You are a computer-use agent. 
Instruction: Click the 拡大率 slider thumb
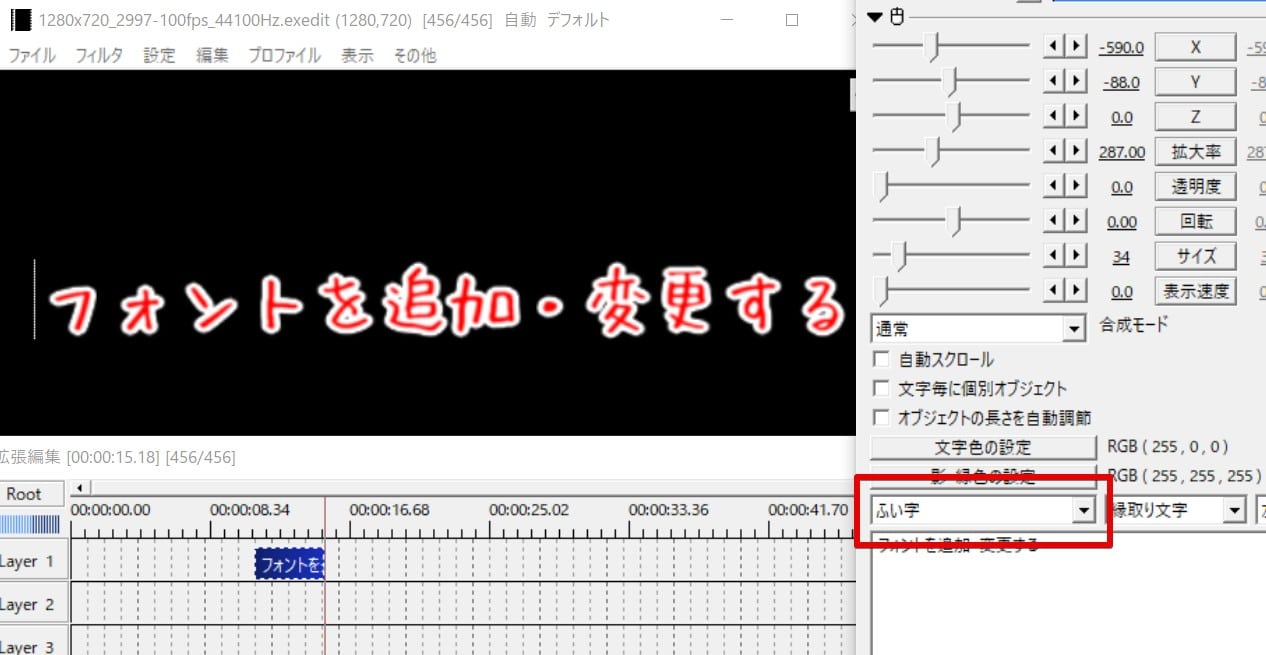tap(934, 152)
